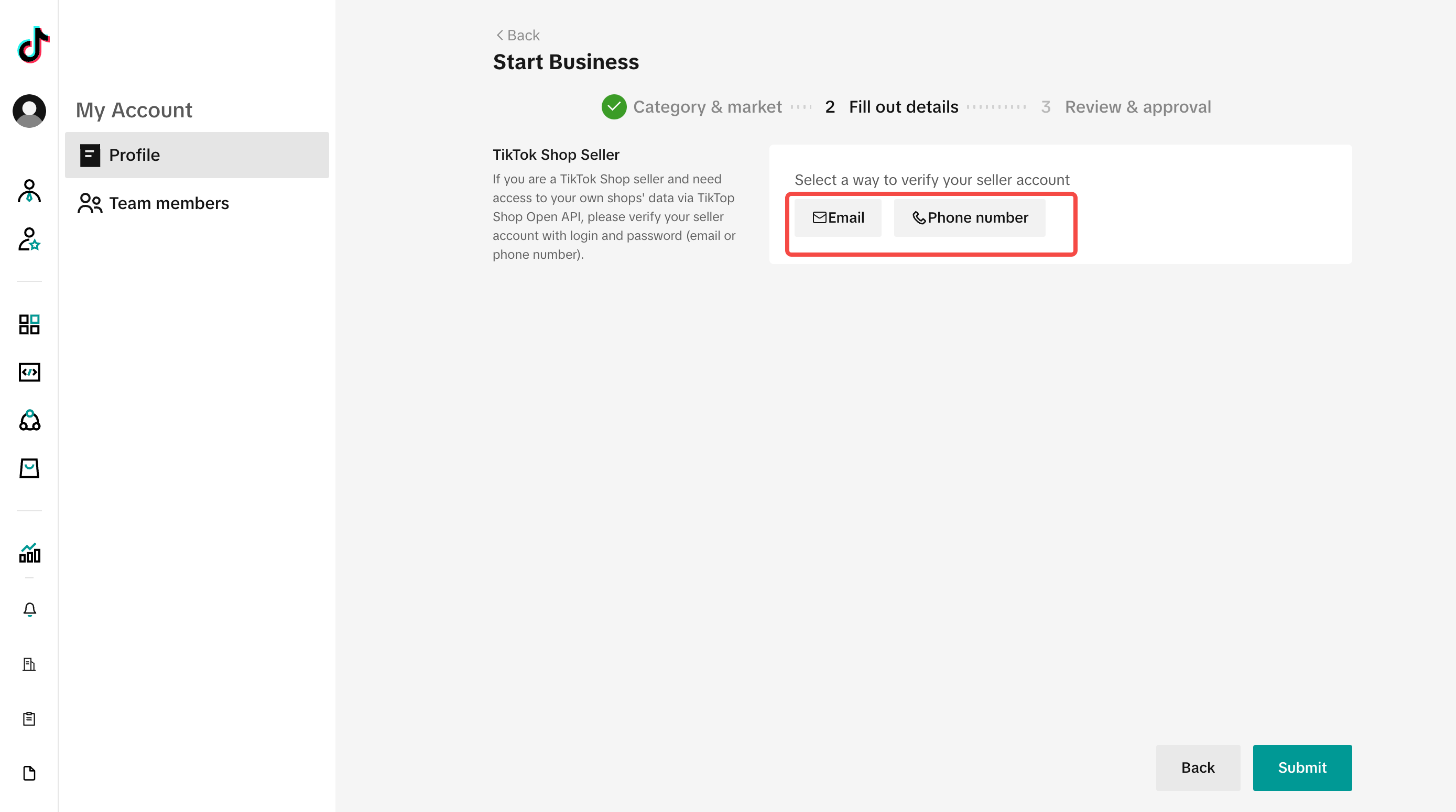This screenshot has width=1456, height=812.
Task: Click the Back link above Start Business
Action: [x=517, y=35]
